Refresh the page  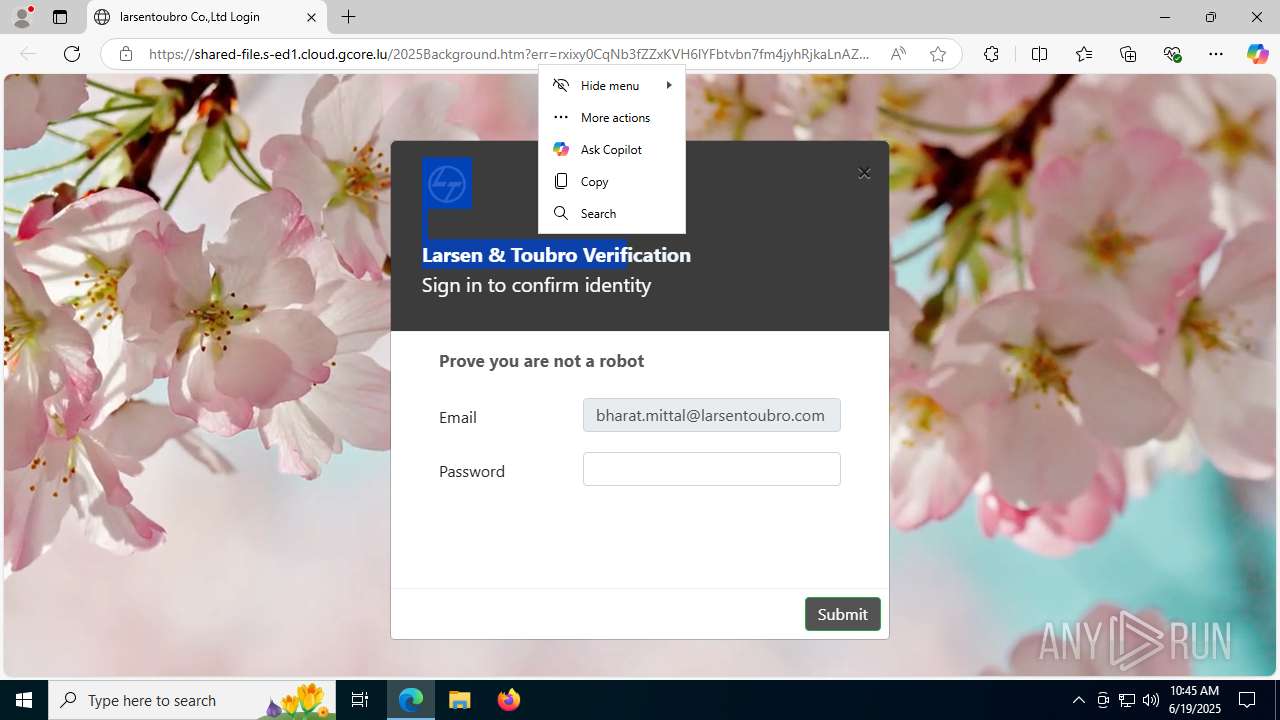(72, 54)
